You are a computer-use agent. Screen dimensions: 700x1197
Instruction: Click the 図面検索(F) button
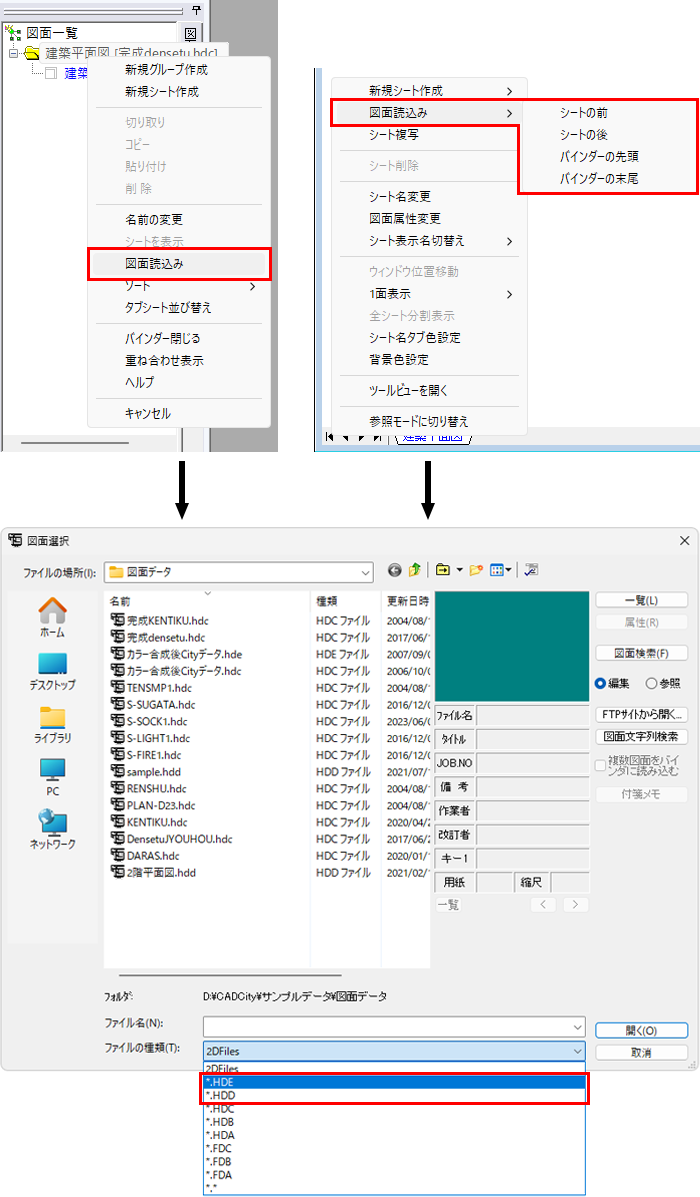click(641, 653)
